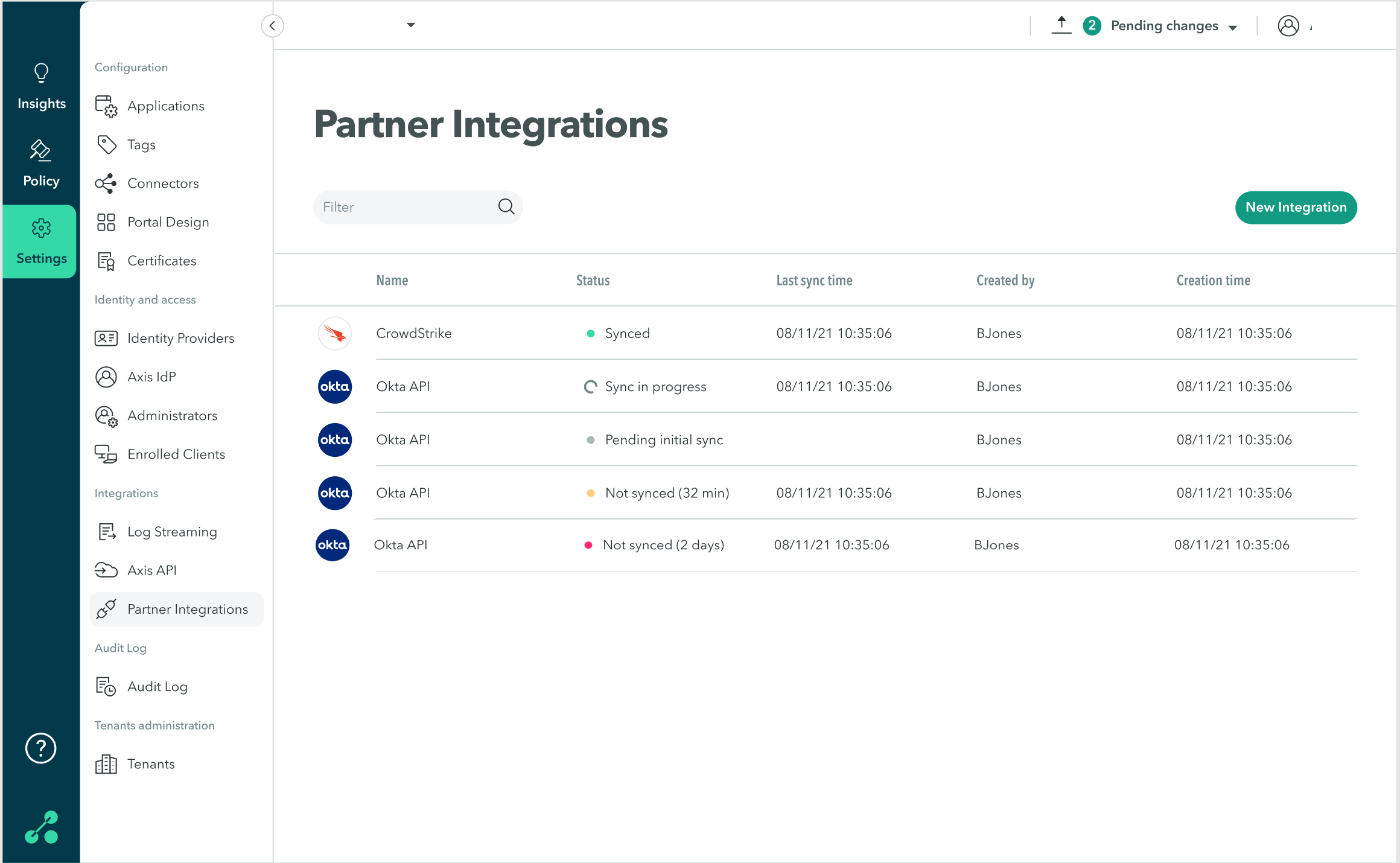Screen dimensions: 1400x863
Task: Click the upload arrow icon in header
Action: pos(1061,25)
